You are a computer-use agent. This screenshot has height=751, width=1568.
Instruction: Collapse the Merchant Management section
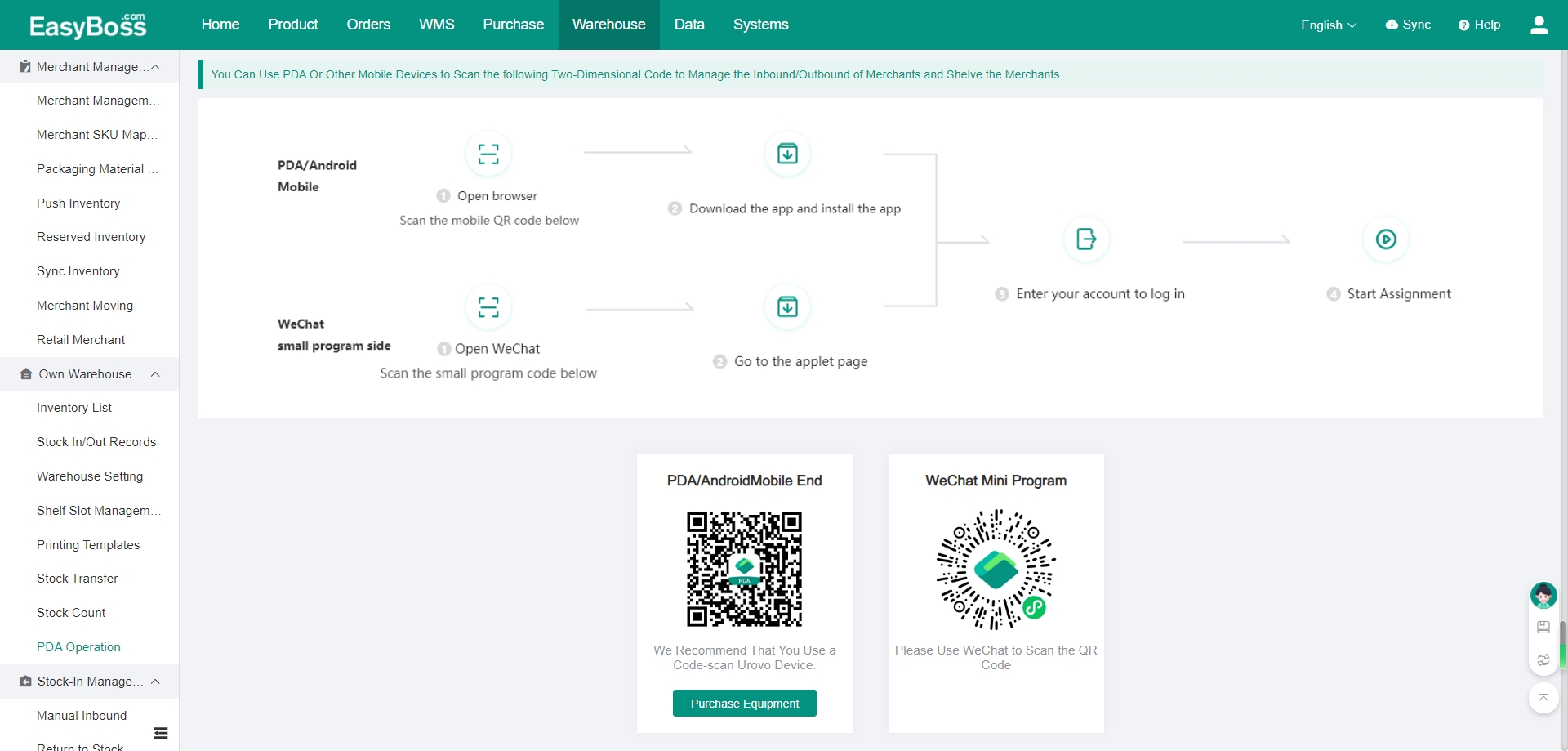coord(155,67)
